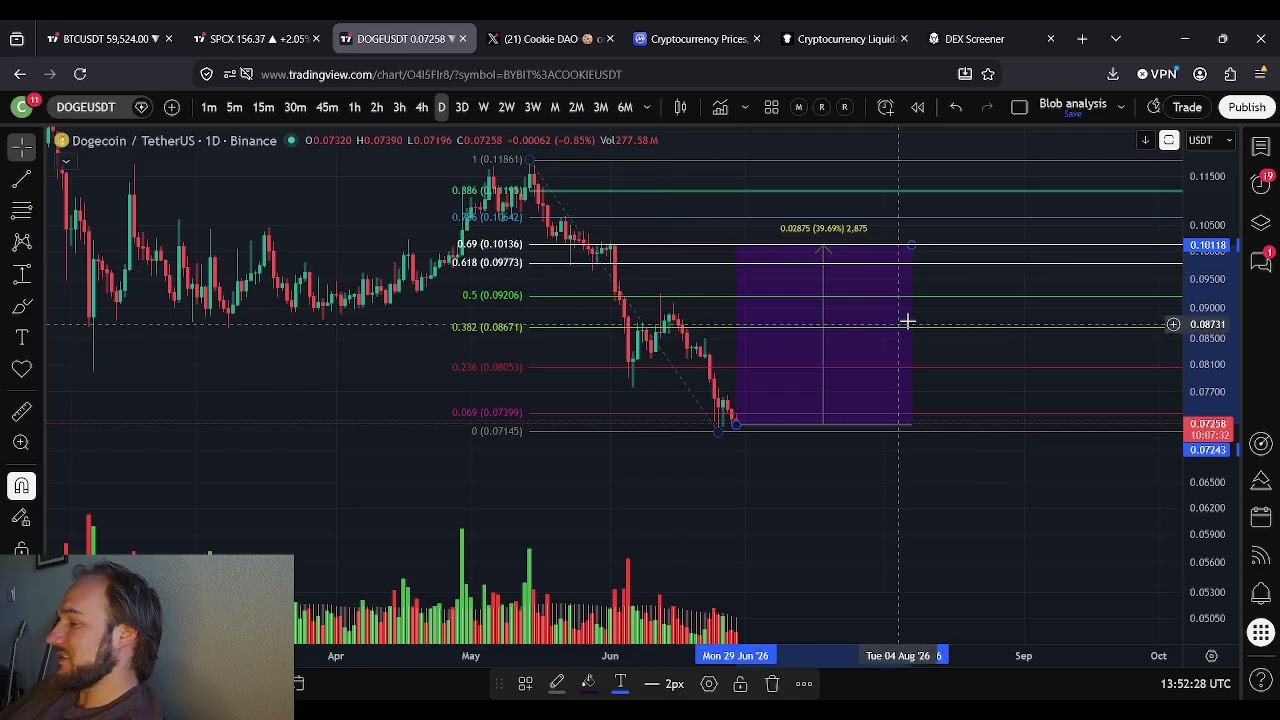This screenshot has width=1280, height=720.
Task: Expand Blob analysis layout dropdown arrow
Action: [1121, 107]
